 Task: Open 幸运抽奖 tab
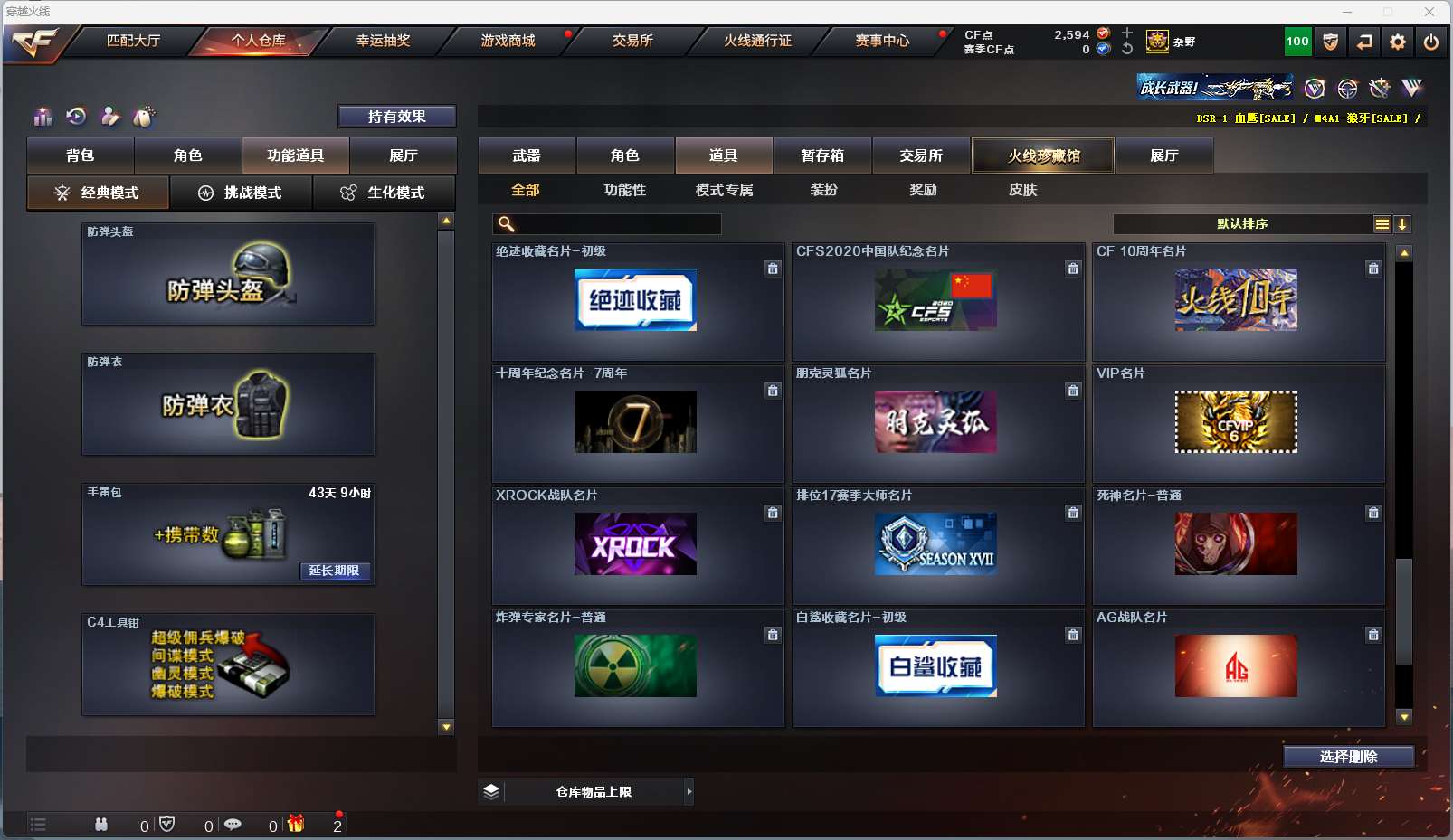pyautogui.click(x=383, y=41)
